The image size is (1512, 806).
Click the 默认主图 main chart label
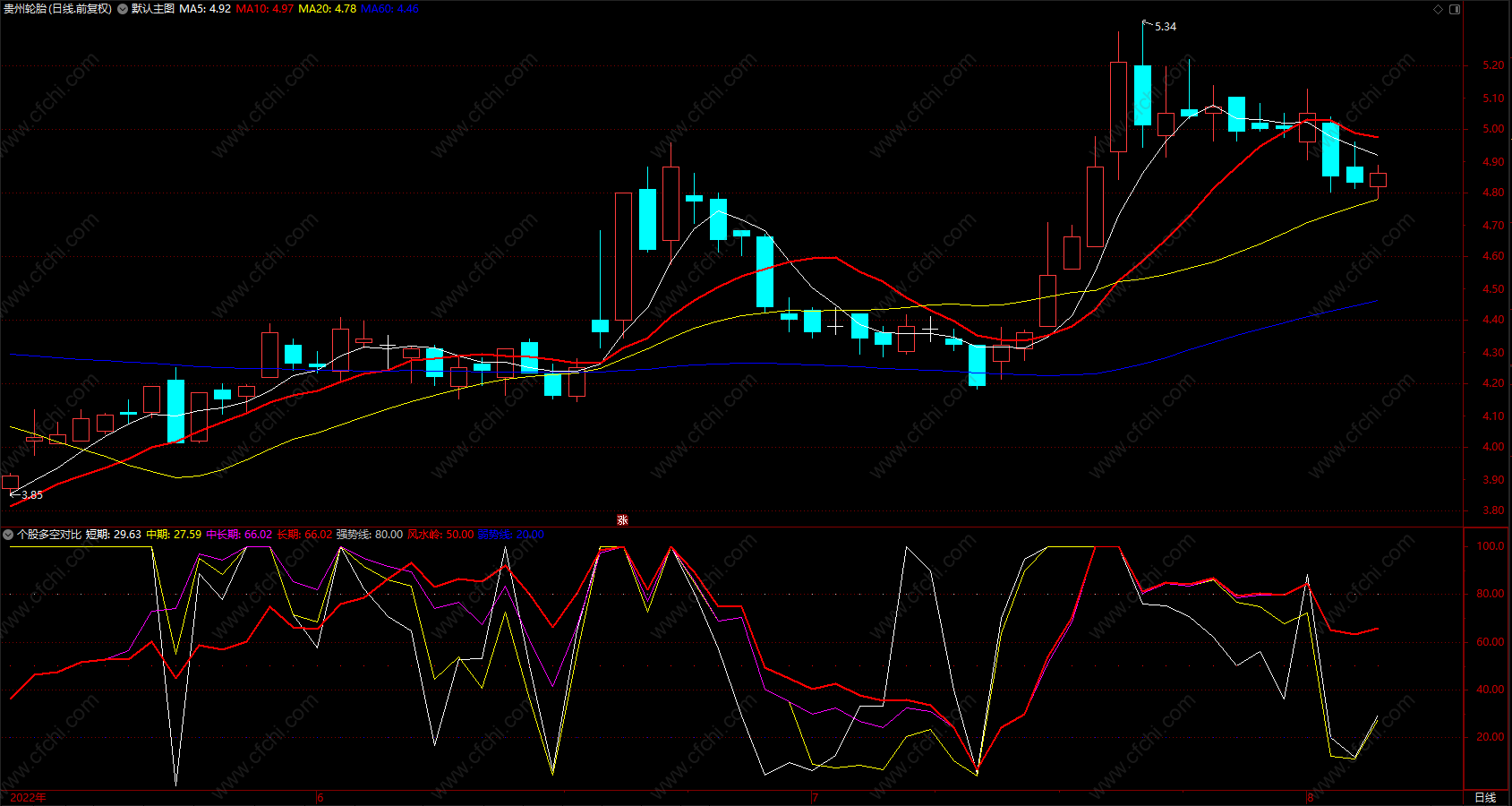point(153,9)
